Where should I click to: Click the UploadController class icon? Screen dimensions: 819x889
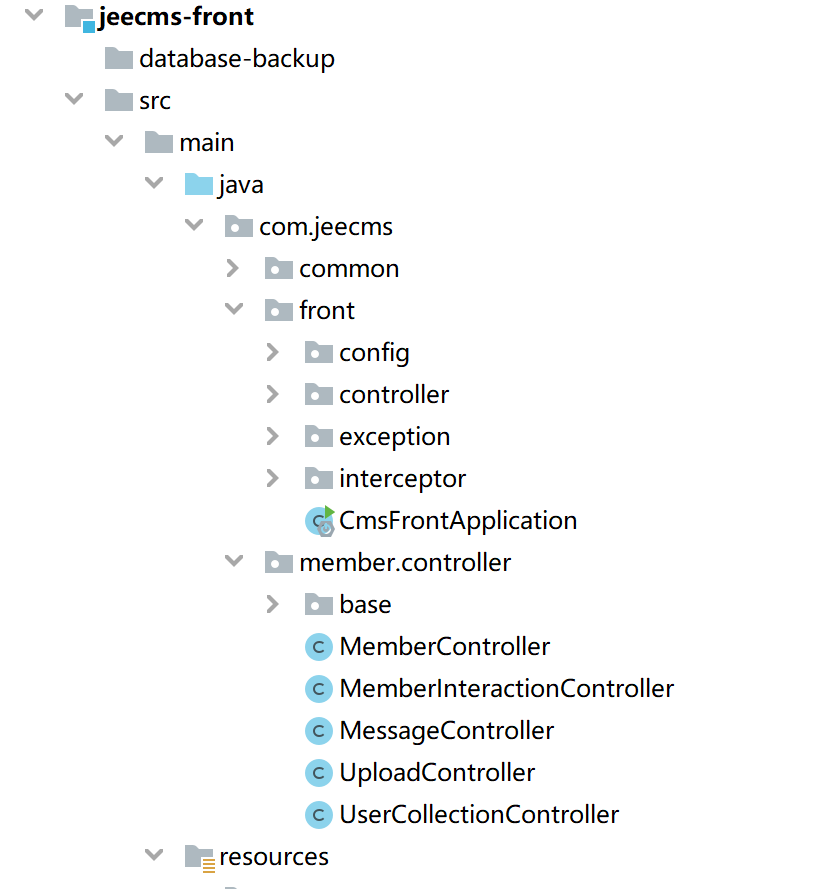click(318, 773)
